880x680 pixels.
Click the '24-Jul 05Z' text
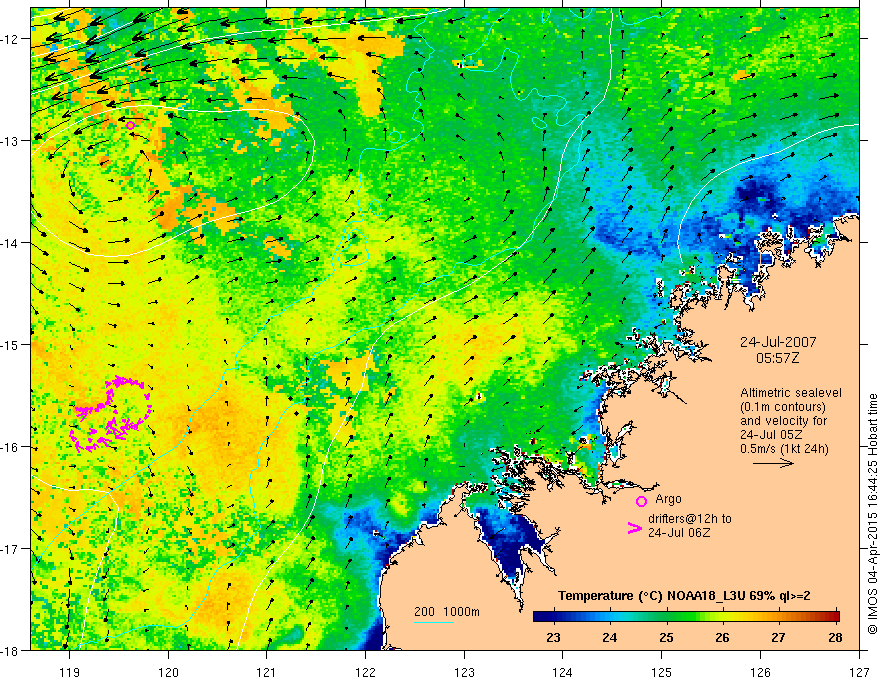coord(771,435)
